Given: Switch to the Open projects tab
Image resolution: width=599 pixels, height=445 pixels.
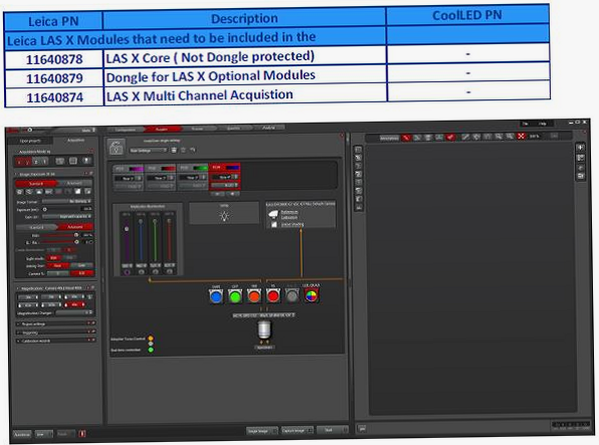Looking at the screenshot, I should pos(30,141).
